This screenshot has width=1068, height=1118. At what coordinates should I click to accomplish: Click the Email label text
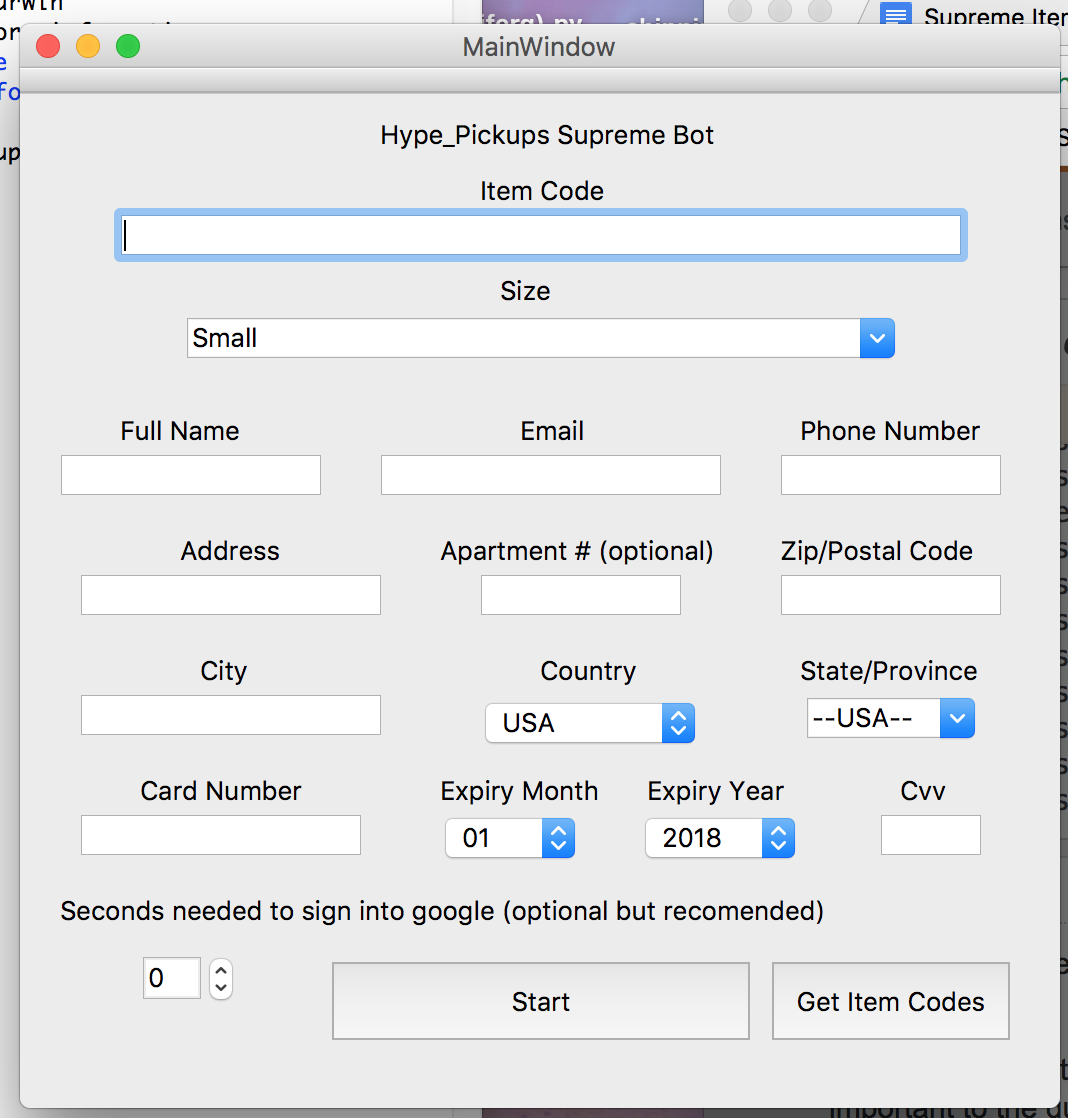(552, 431)
